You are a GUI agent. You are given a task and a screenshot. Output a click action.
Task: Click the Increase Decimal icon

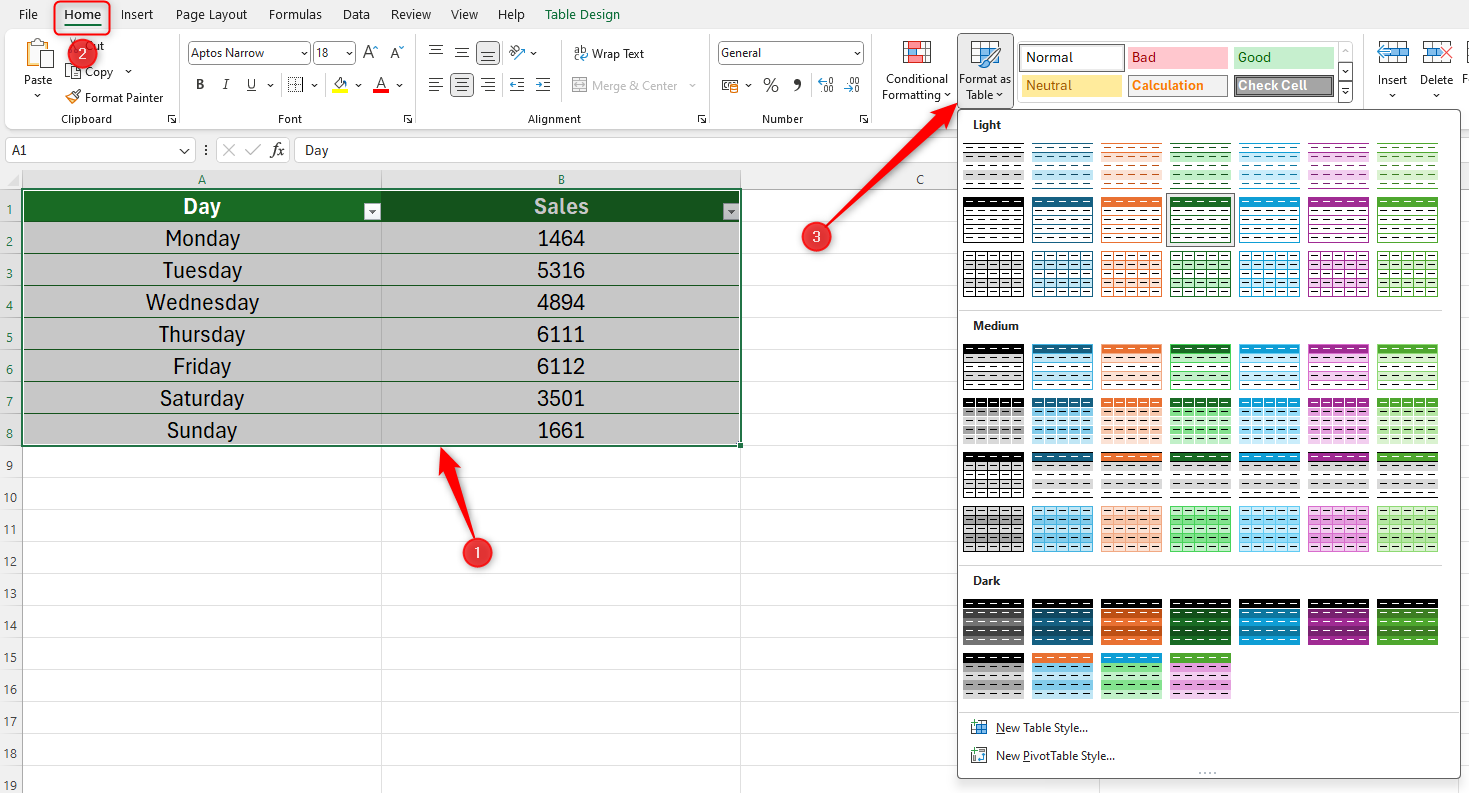tap(826, 86)
